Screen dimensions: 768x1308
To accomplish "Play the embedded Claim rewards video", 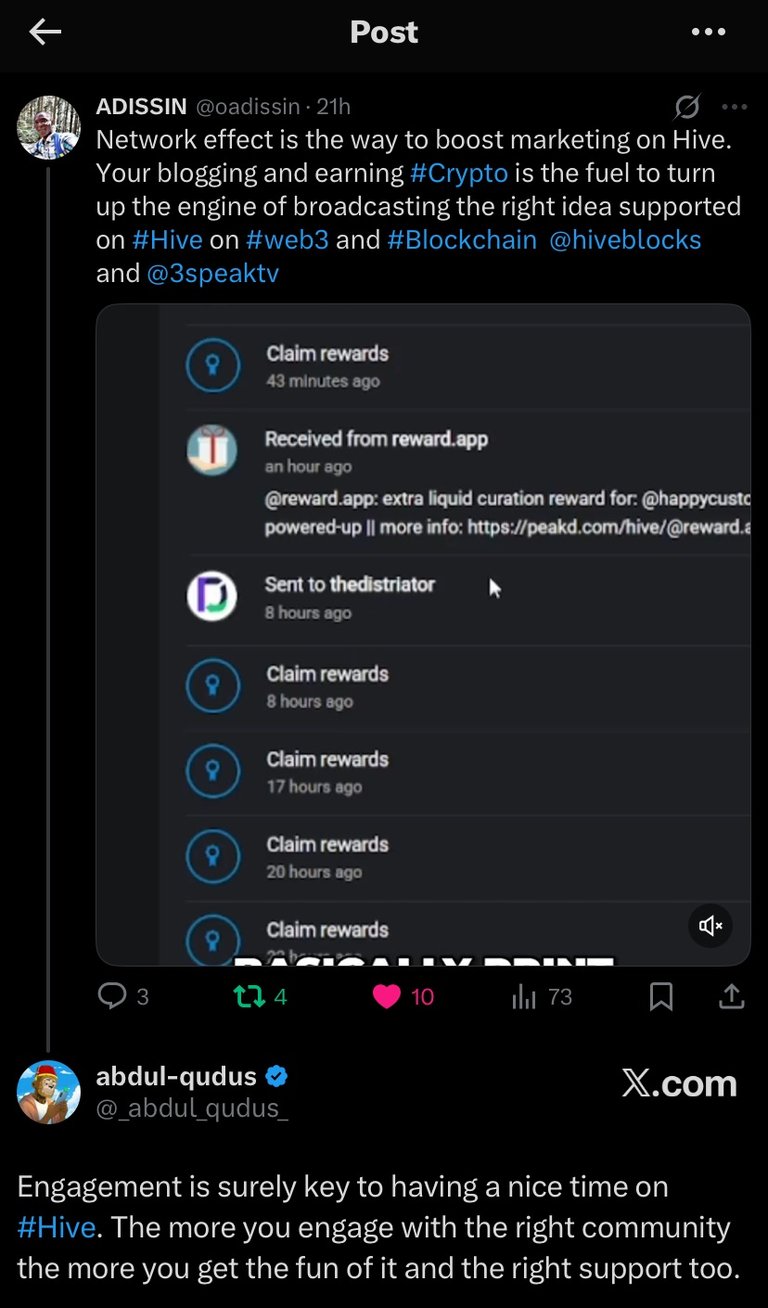I will click(423, 634).
